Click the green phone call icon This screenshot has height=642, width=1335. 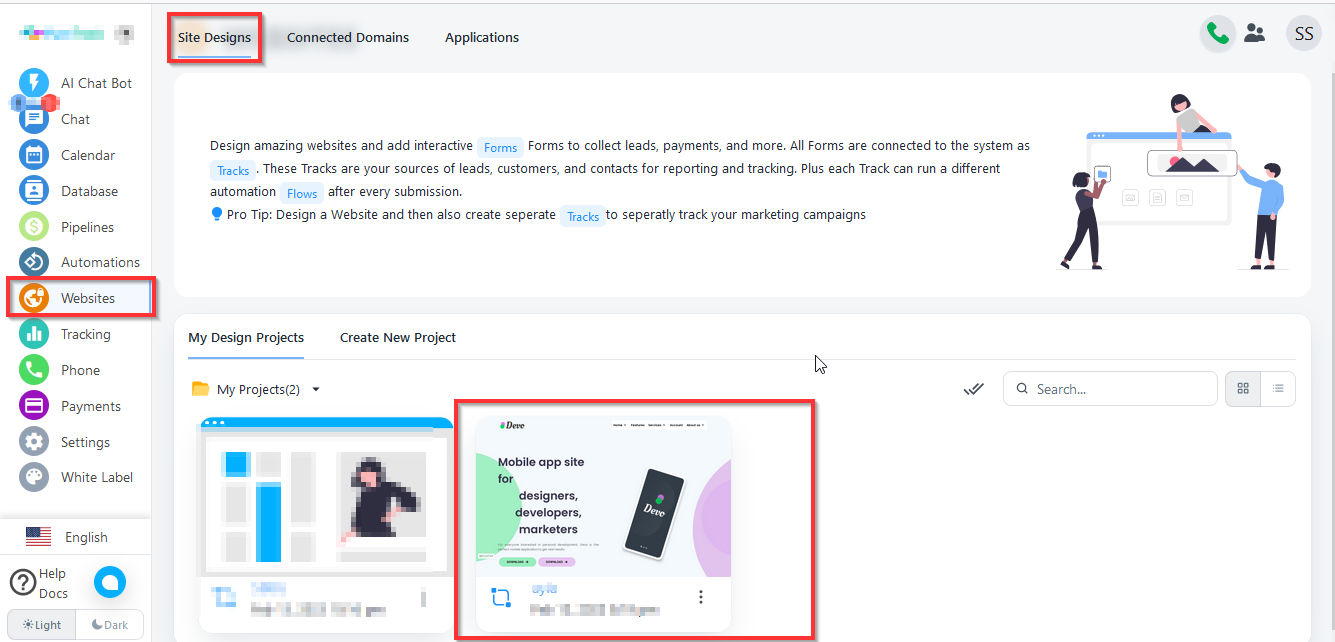(x=1217, y=34)
